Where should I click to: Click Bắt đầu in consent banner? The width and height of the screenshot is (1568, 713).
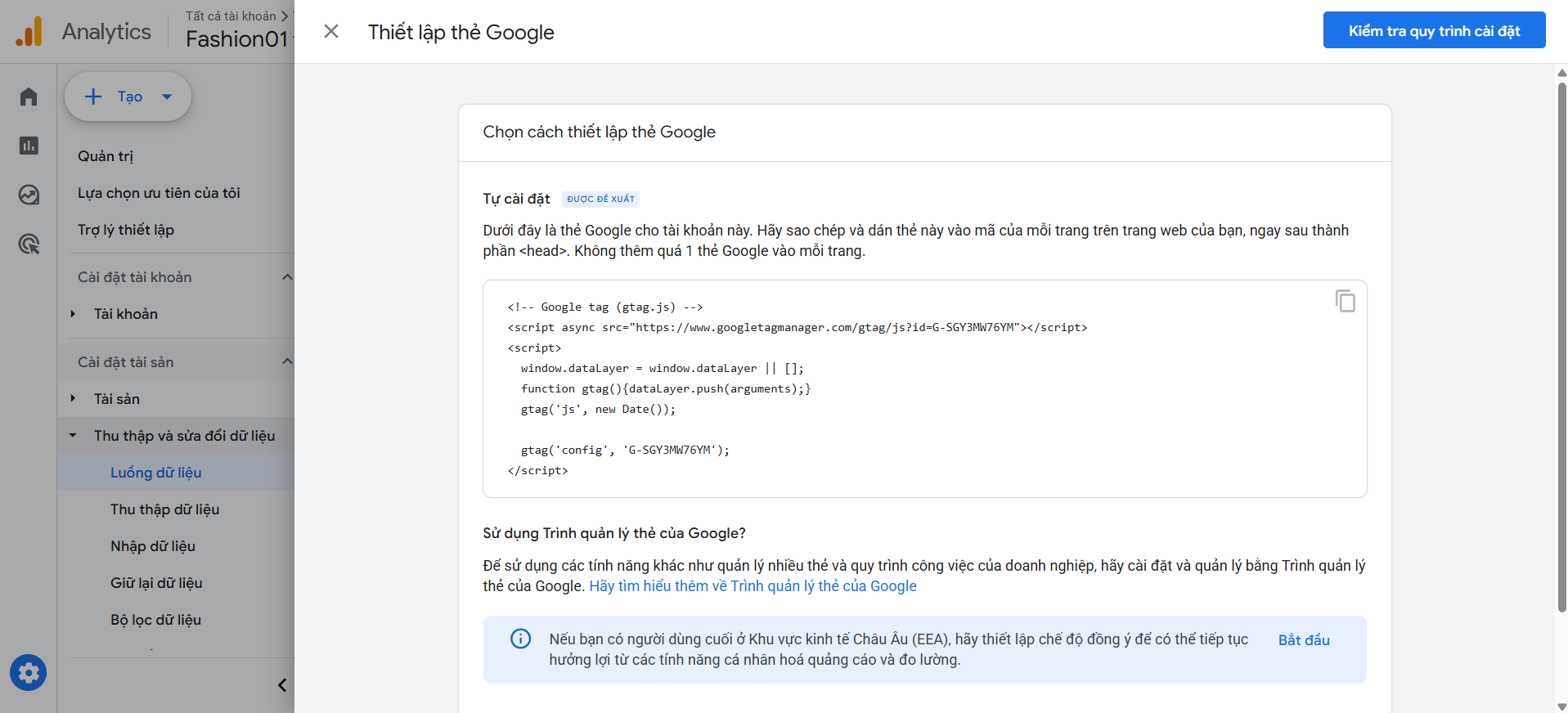pos(1303,640)
